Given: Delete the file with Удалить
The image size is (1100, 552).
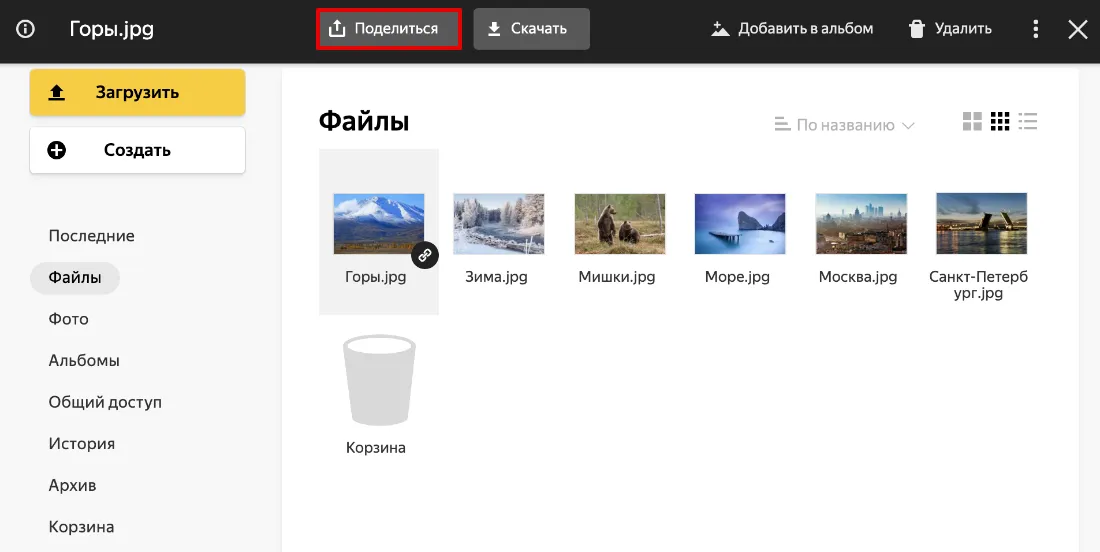Looking at the screenshot, I should tap(950, 29).
